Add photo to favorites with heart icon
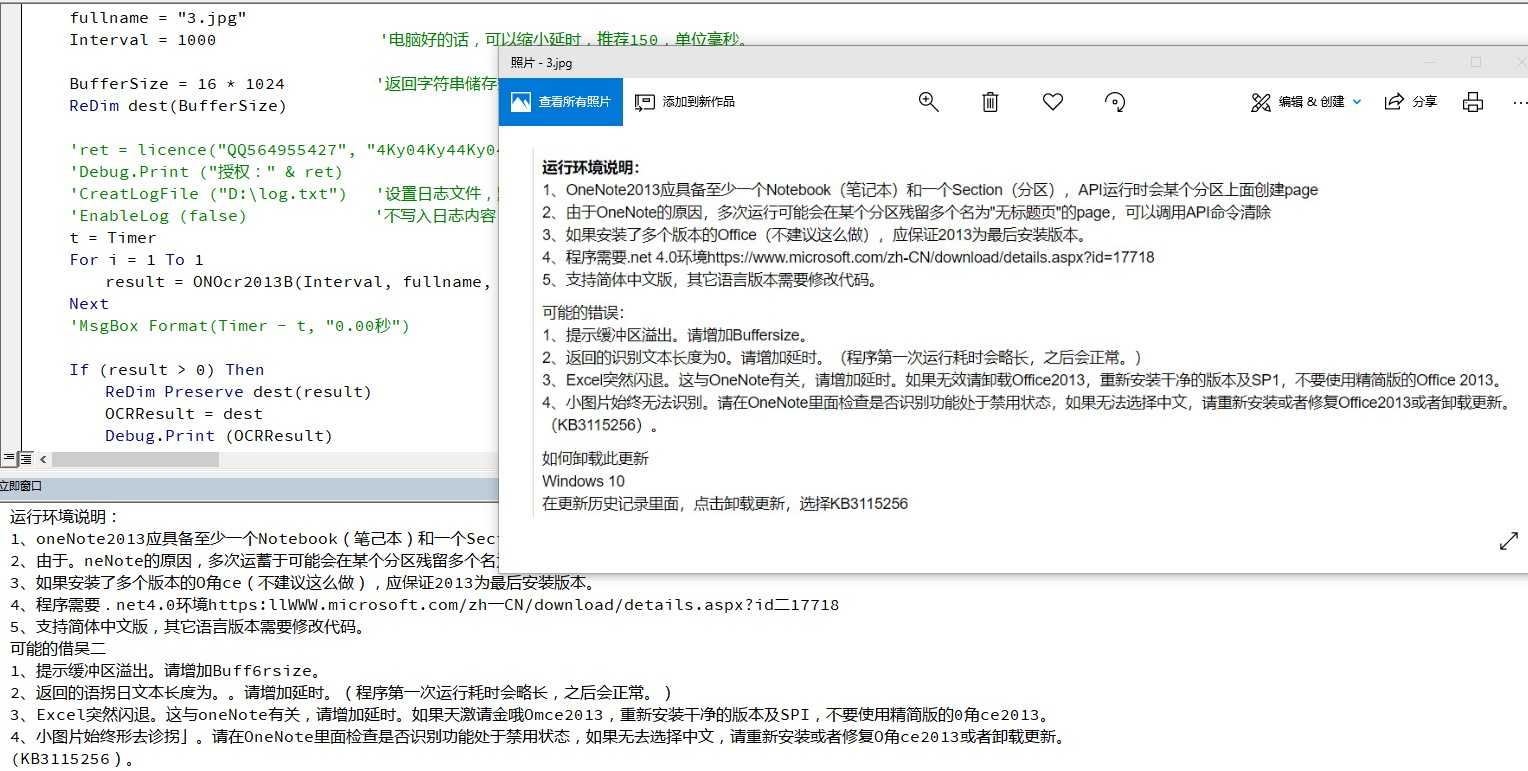The height and width of the screenshot is (771, 1528). click(1052, 102)
